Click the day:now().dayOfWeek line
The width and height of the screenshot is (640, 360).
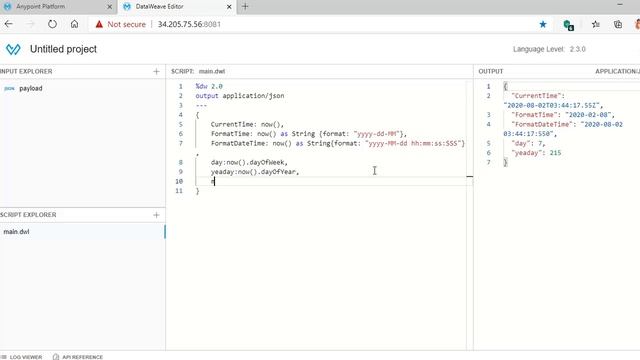249,162
